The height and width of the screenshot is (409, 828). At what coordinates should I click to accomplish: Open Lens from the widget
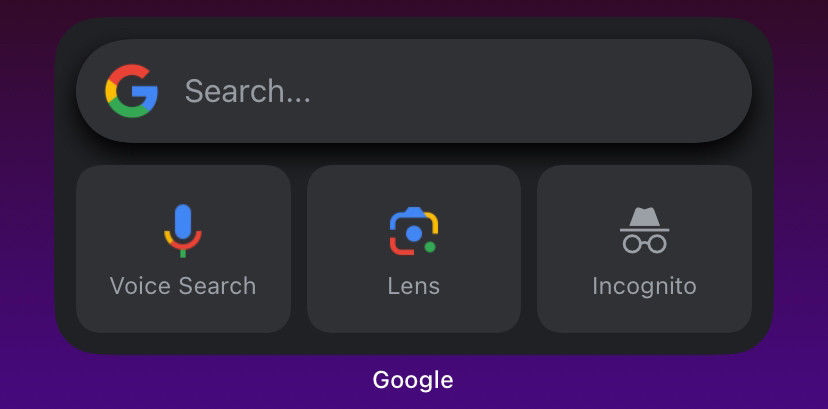pos(413,249)
